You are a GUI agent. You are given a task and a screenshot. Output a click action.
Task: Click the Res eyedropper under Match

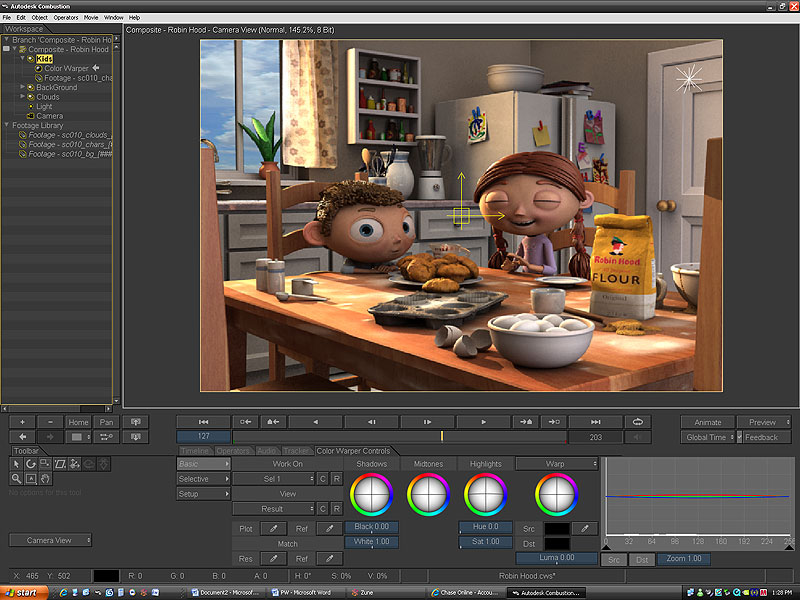pos(273,559)
